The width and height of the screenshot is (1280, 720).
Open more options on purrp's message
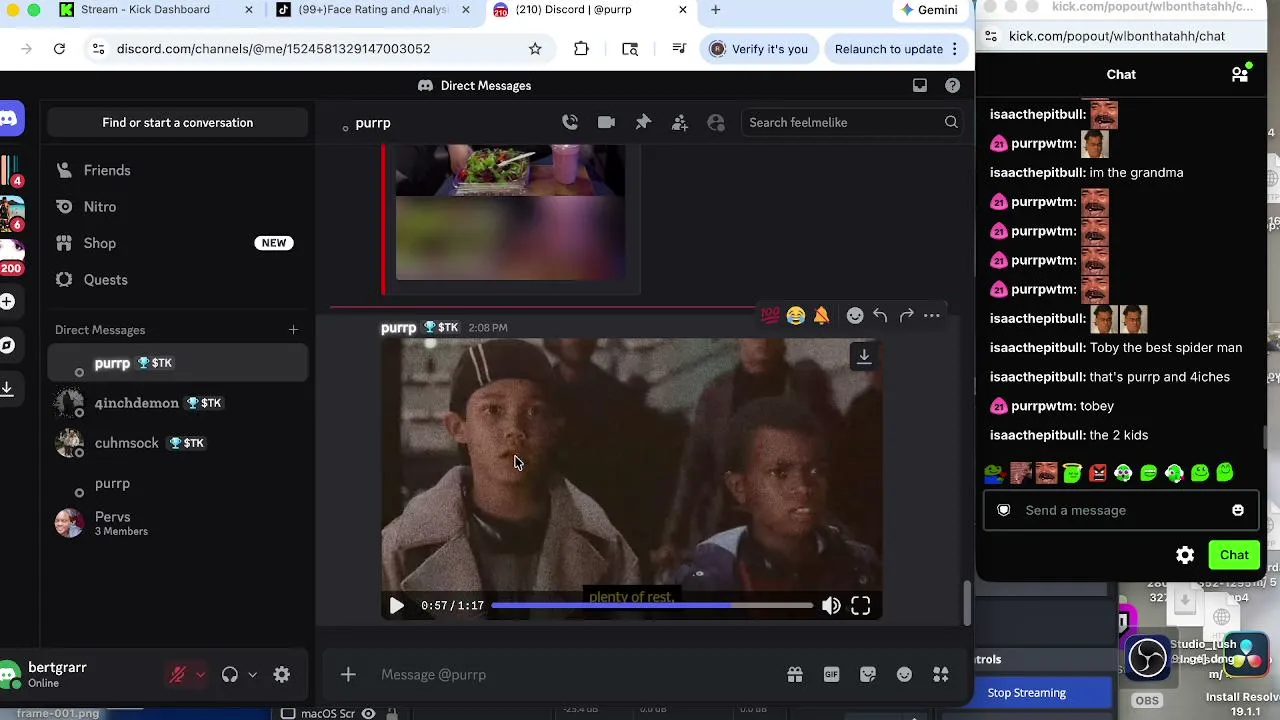pyautogui.click(x=931, y=316)
